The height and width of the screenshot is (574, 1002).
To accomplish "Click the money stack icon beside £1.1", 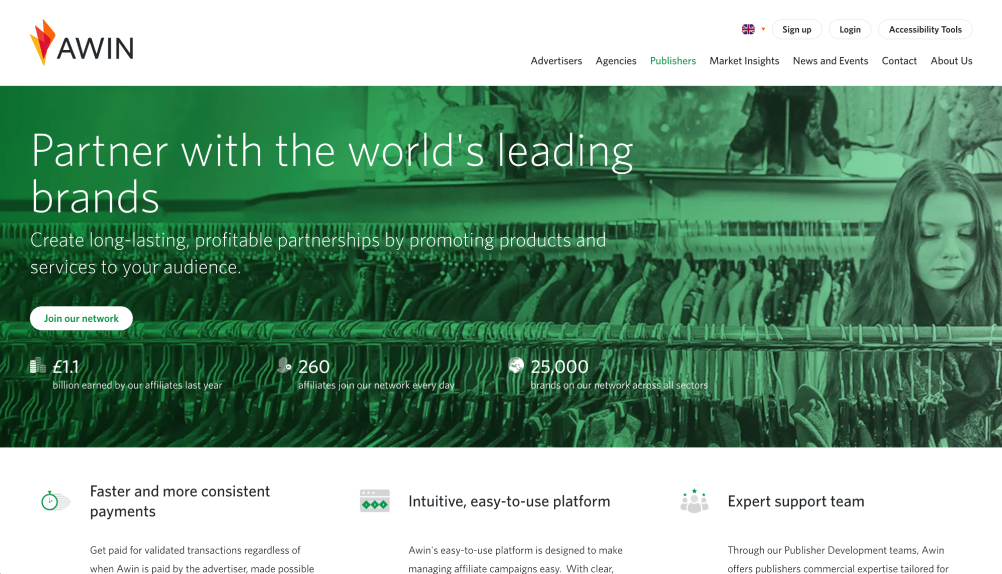I will (x=38, y=366).
